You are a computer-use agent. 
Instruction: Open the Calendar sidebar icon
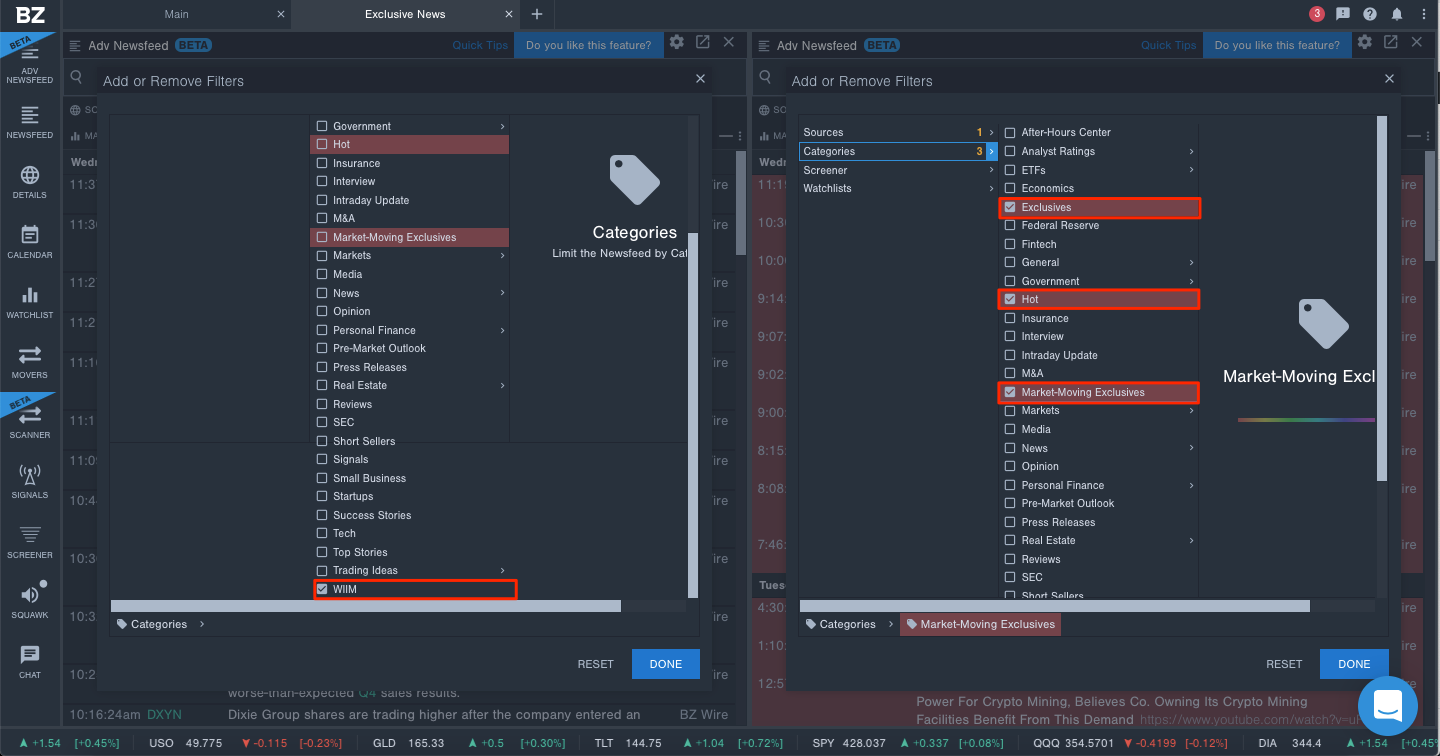(30, 243)
